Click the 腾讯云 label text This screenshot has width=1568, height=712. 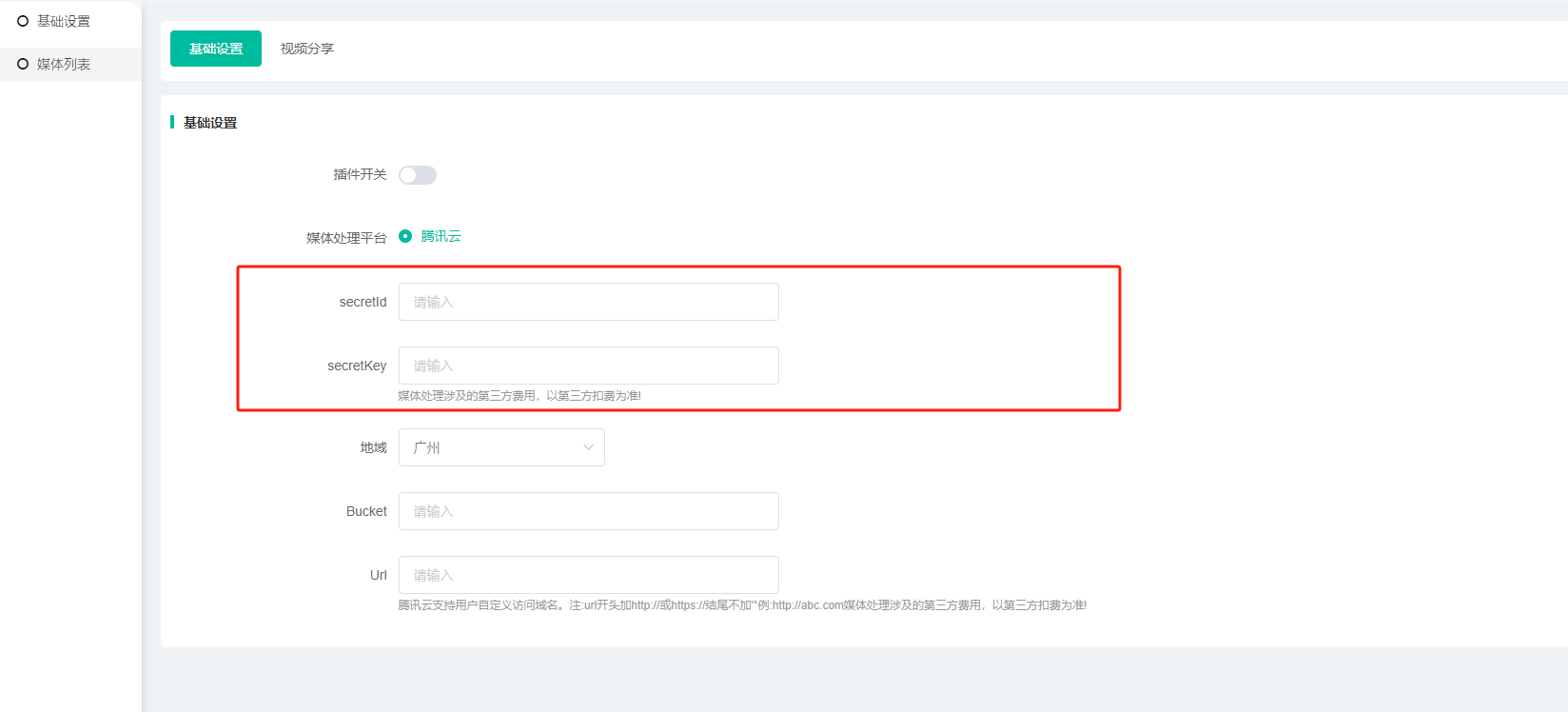[x=441, y=236]
